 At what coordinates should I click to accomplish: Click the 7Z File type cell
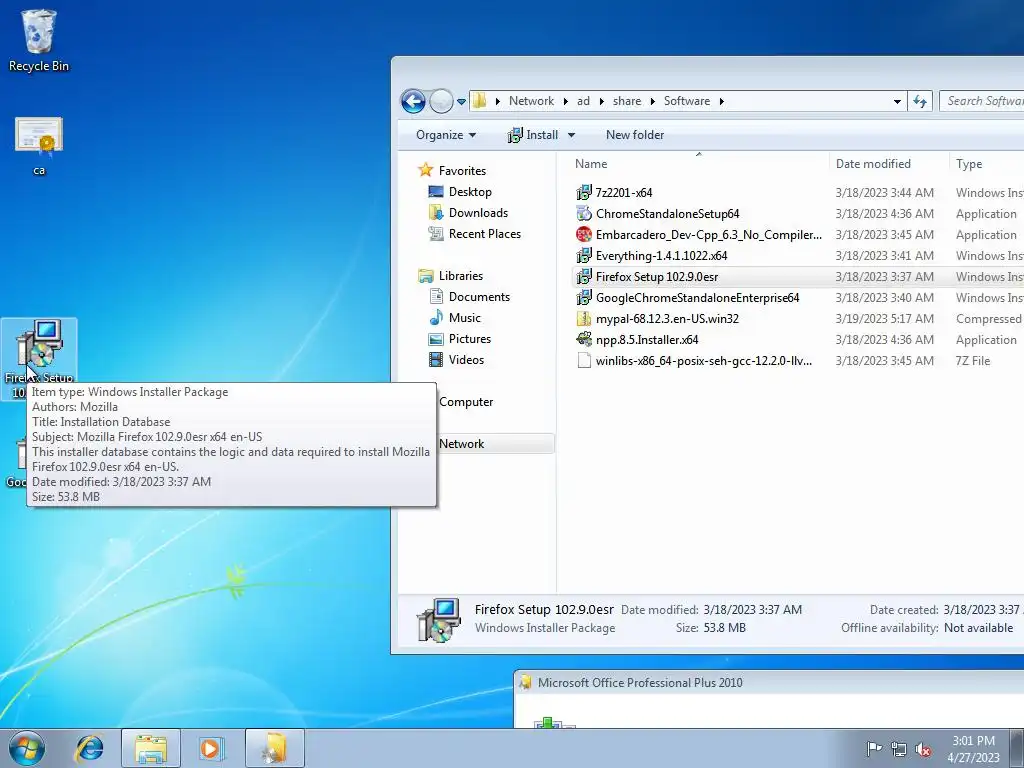(x=973, y=361)
